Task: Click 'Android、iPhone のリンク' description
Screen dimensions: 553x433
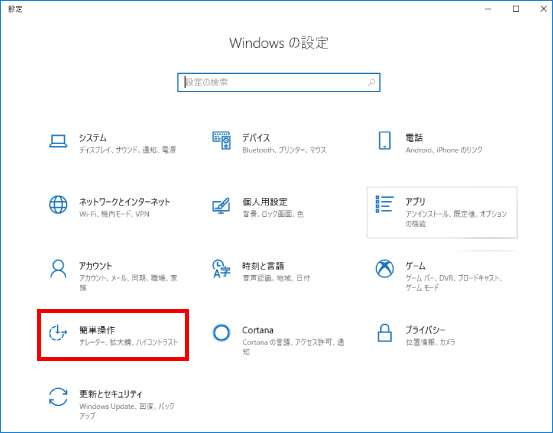Action: (444, 150)
